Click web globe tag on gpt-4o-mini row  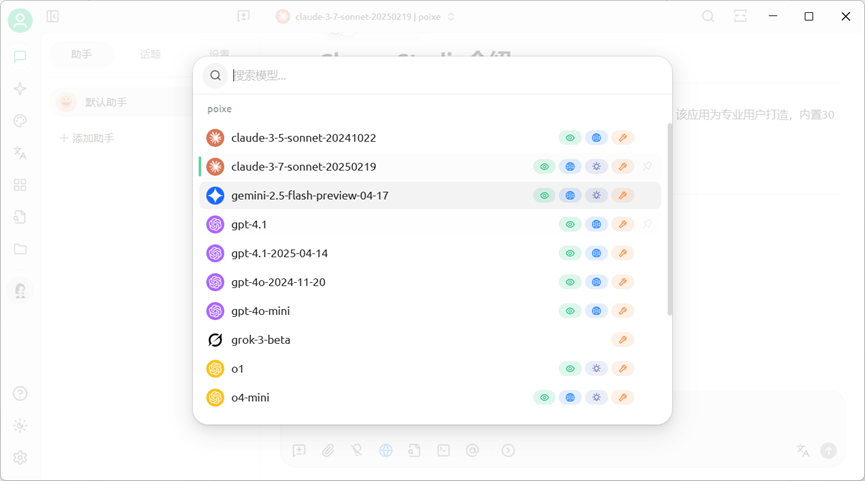coord(596,311)
